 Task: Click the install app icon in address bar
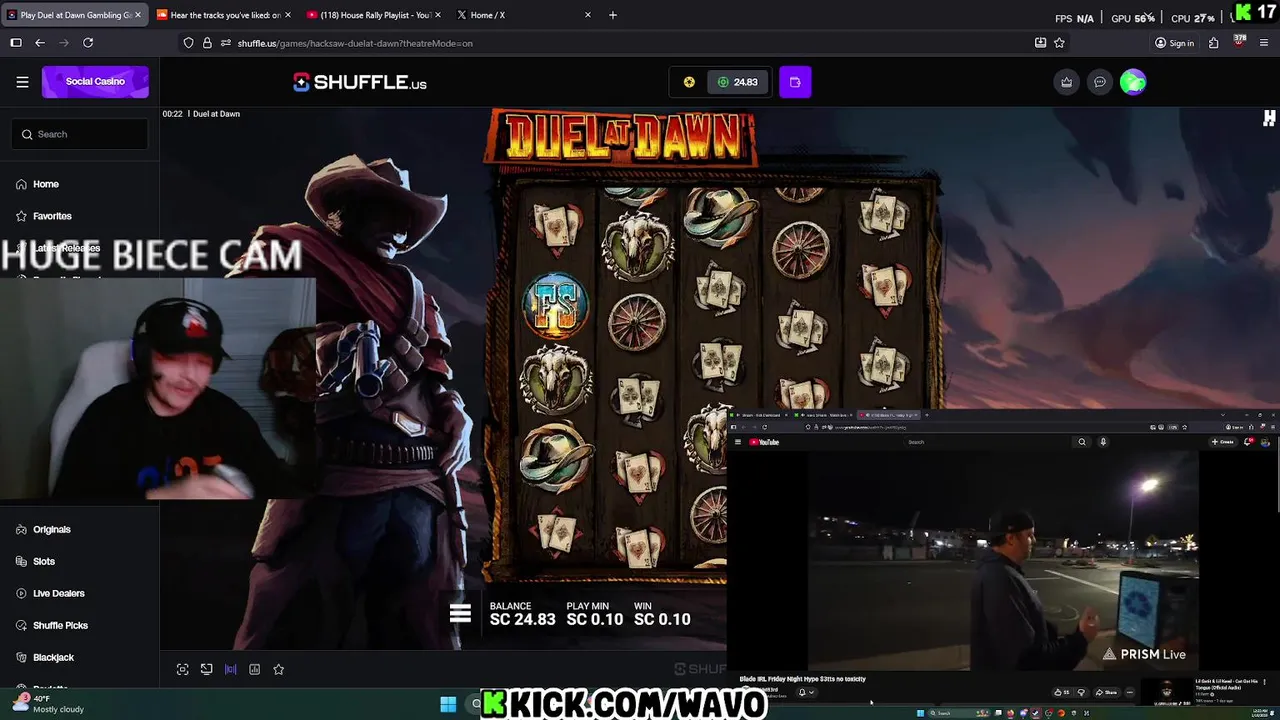pyautogui.click(x=1040, y=43)
